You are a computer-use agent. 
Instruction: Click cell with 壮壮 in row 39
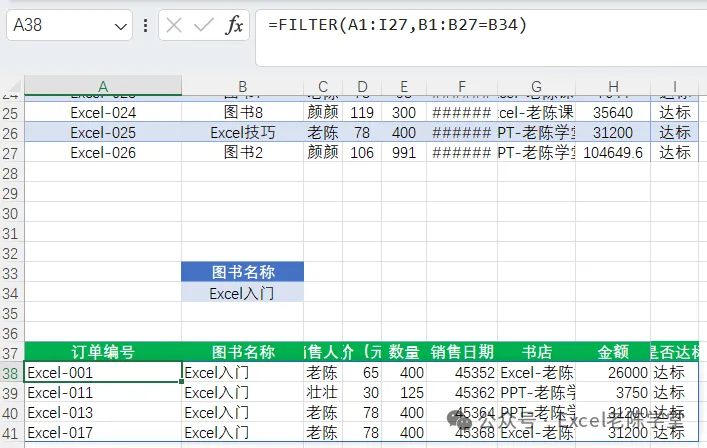[323, 393]
